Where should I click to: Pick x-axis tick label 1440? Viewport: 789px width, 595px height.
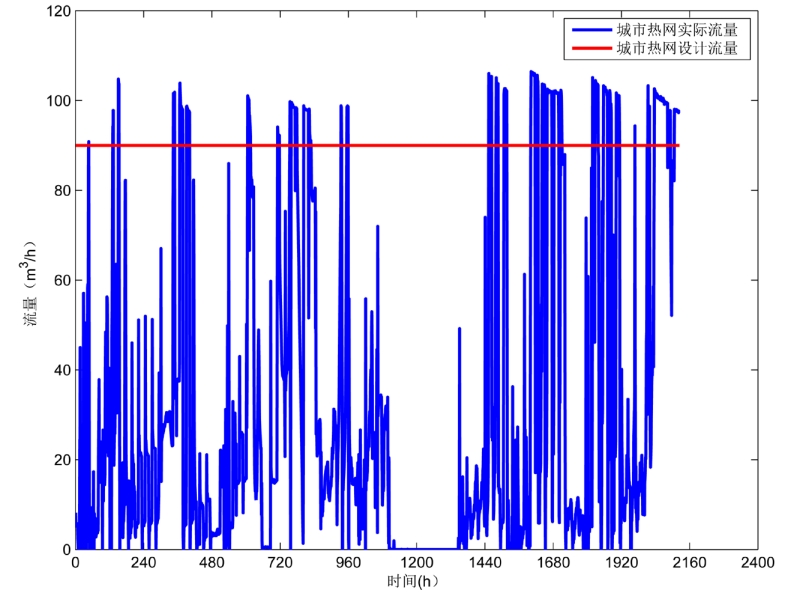[x=485, y=563]
